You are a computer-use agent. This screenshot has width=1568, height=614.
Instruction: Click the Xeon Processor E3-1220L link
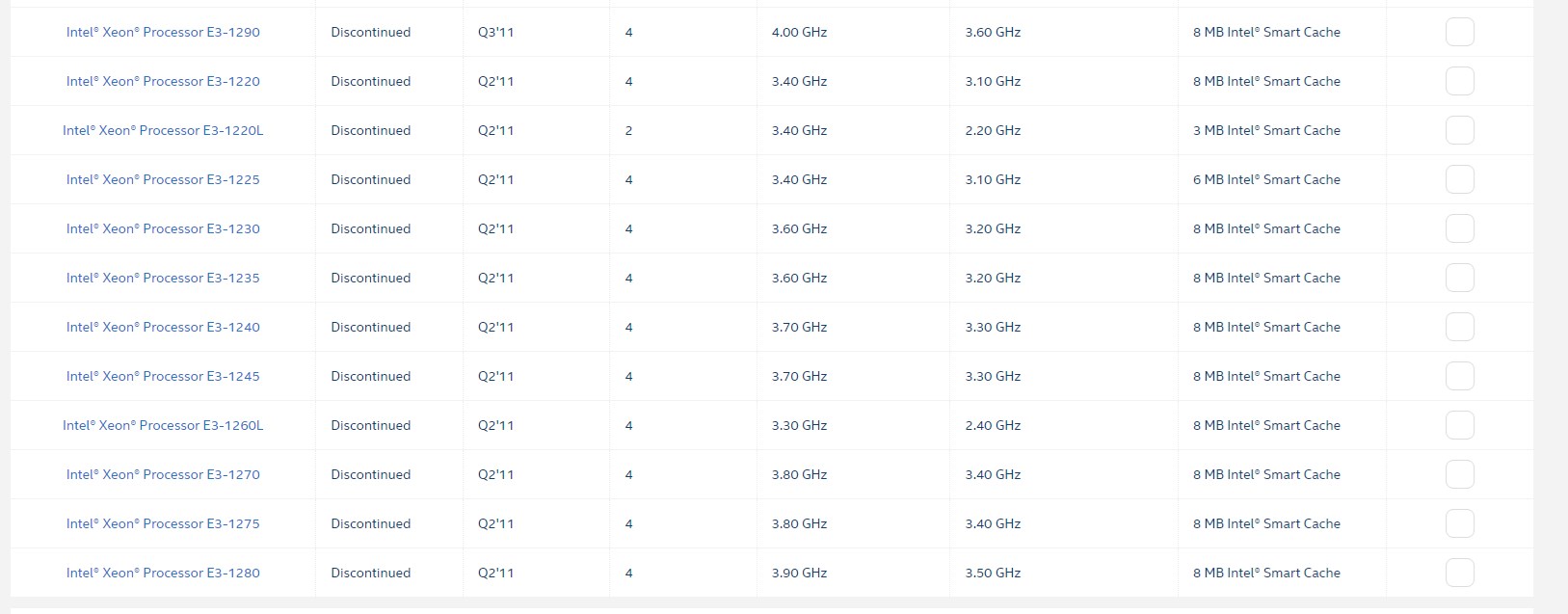pyautogui.click(x=163, y=130)
